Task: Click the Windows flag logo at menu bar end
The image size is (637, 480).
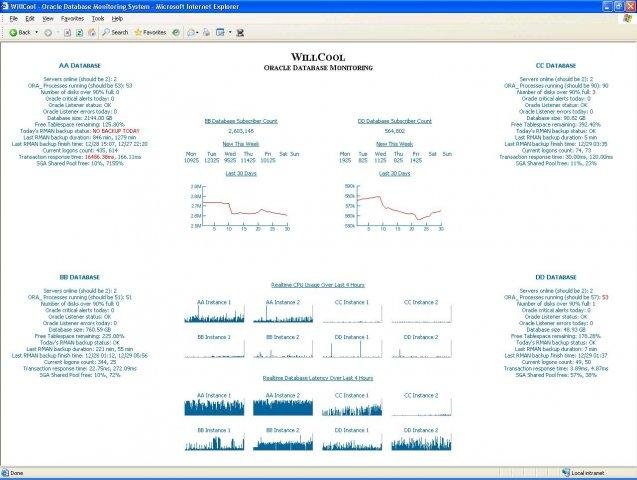Action: pos(628,19)
